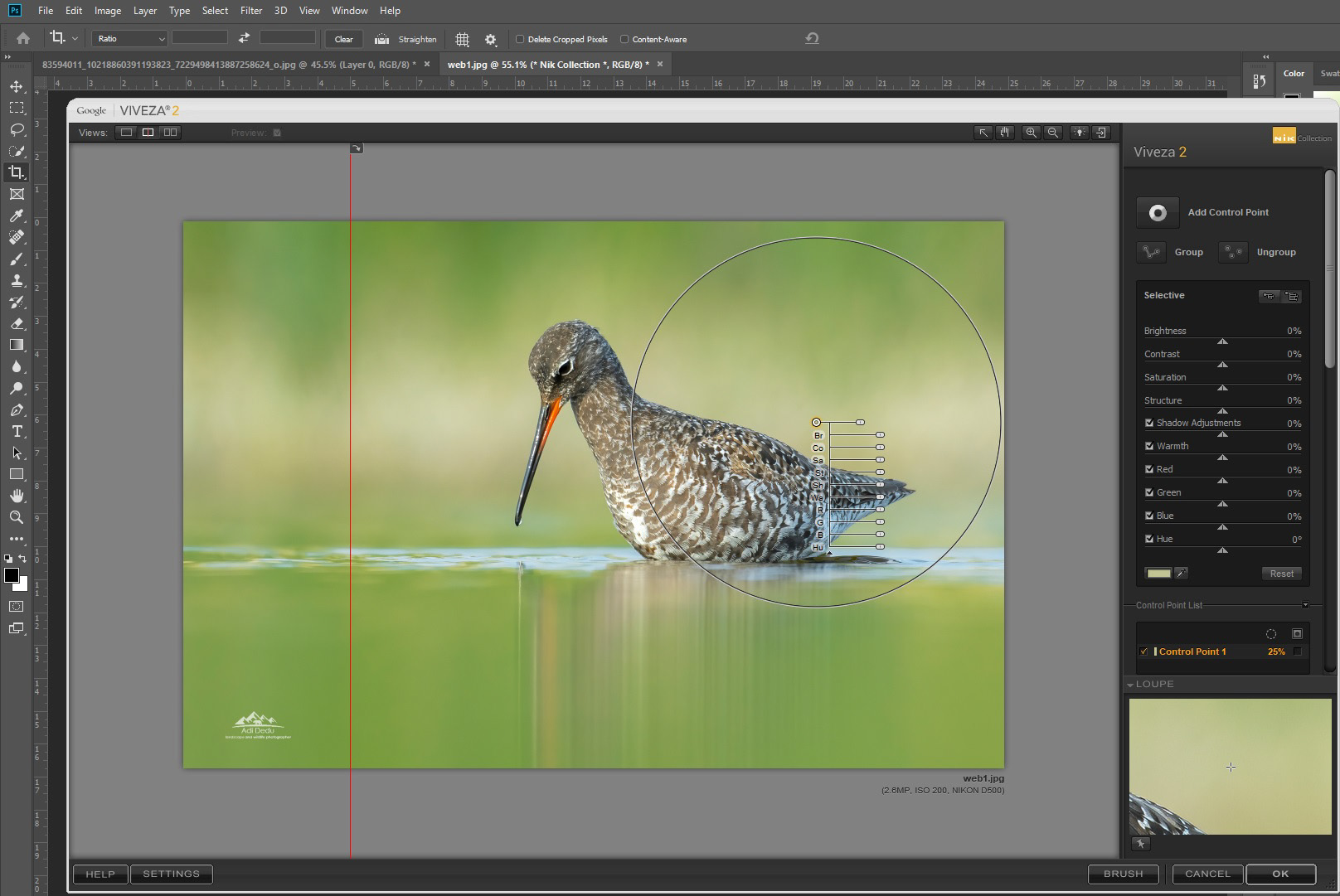Uncheck the Warmth checkbox

pos(1149,446)
